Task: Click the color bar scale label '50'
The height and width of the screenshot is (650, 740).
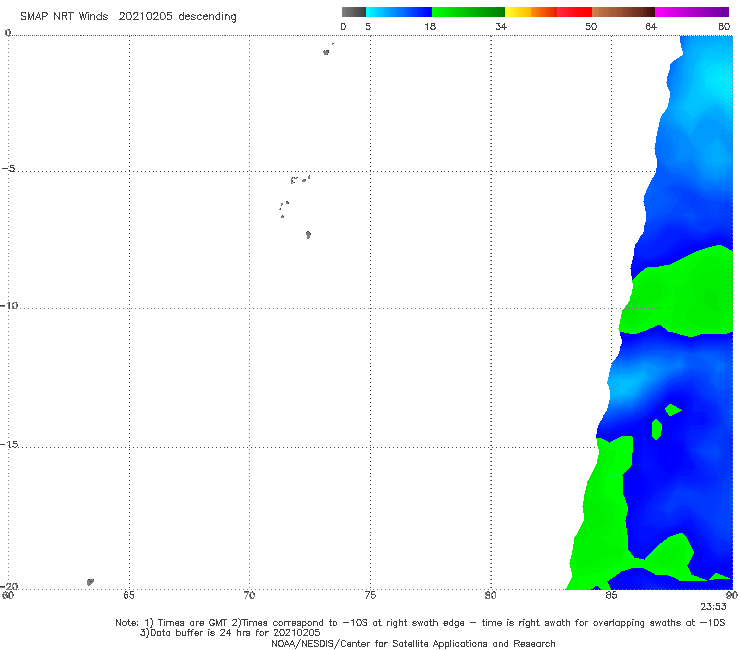Action: coord(591,26)
